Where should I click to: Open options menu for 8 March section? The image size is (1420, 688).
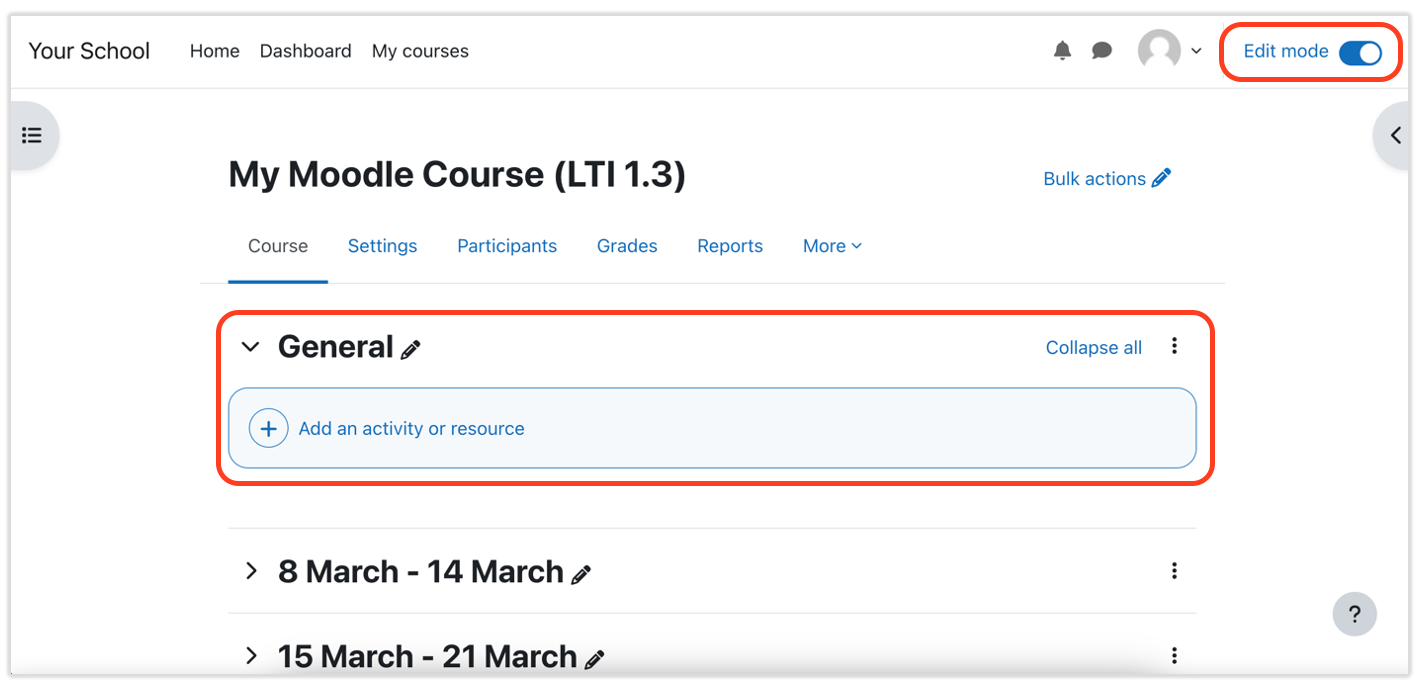click(x=1174, y=570)
